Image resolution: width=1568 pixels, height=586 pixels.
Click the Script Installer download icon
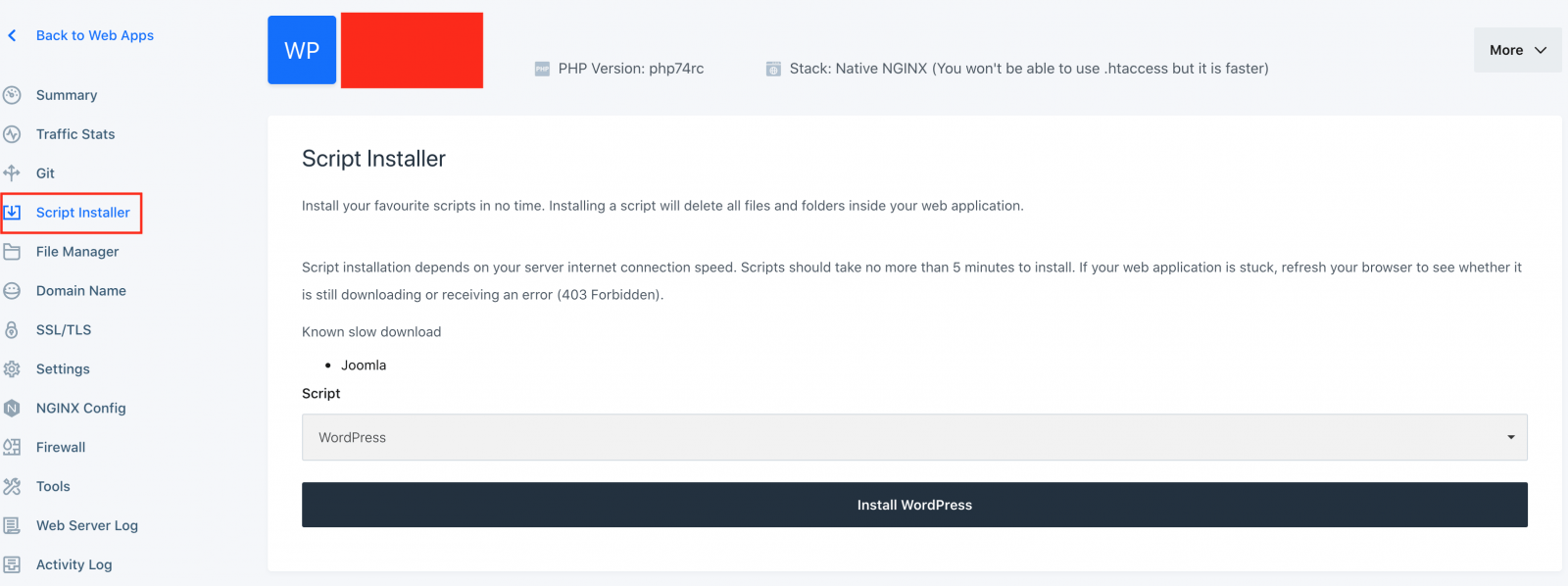pos(12,213)
